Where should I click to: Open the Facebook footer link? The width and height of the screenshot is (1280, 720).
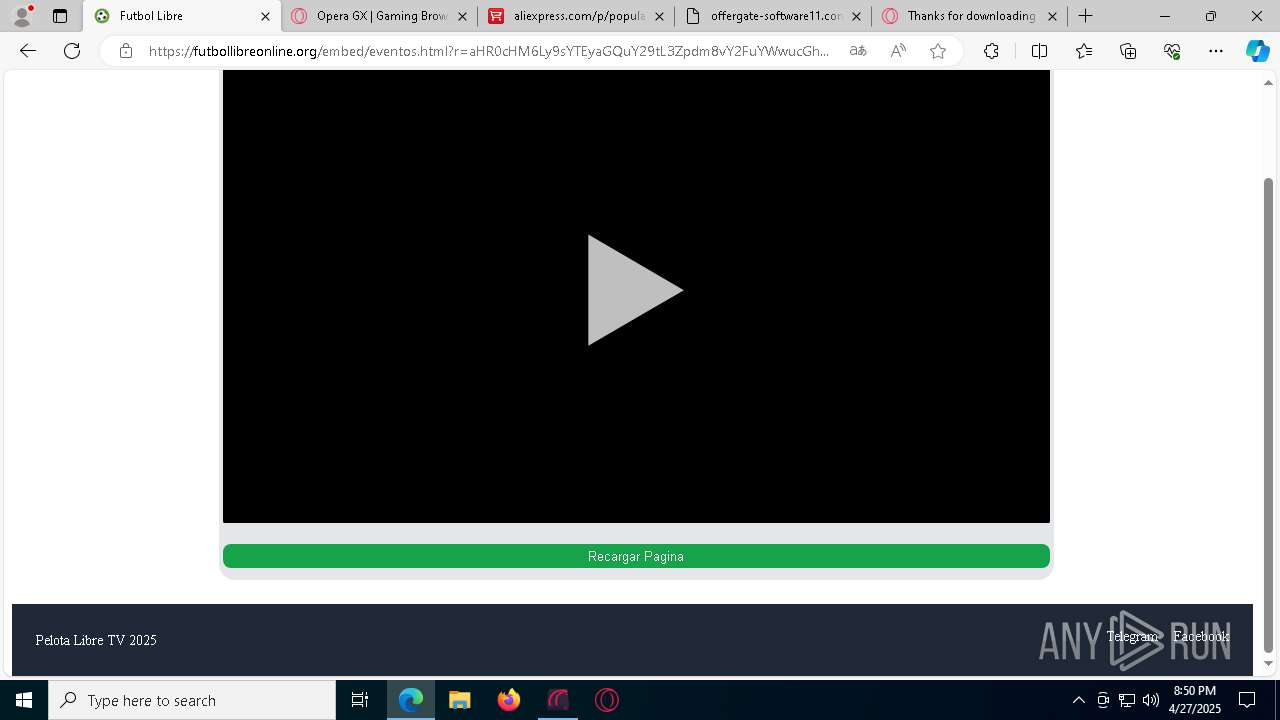(x=1201, y=636)
